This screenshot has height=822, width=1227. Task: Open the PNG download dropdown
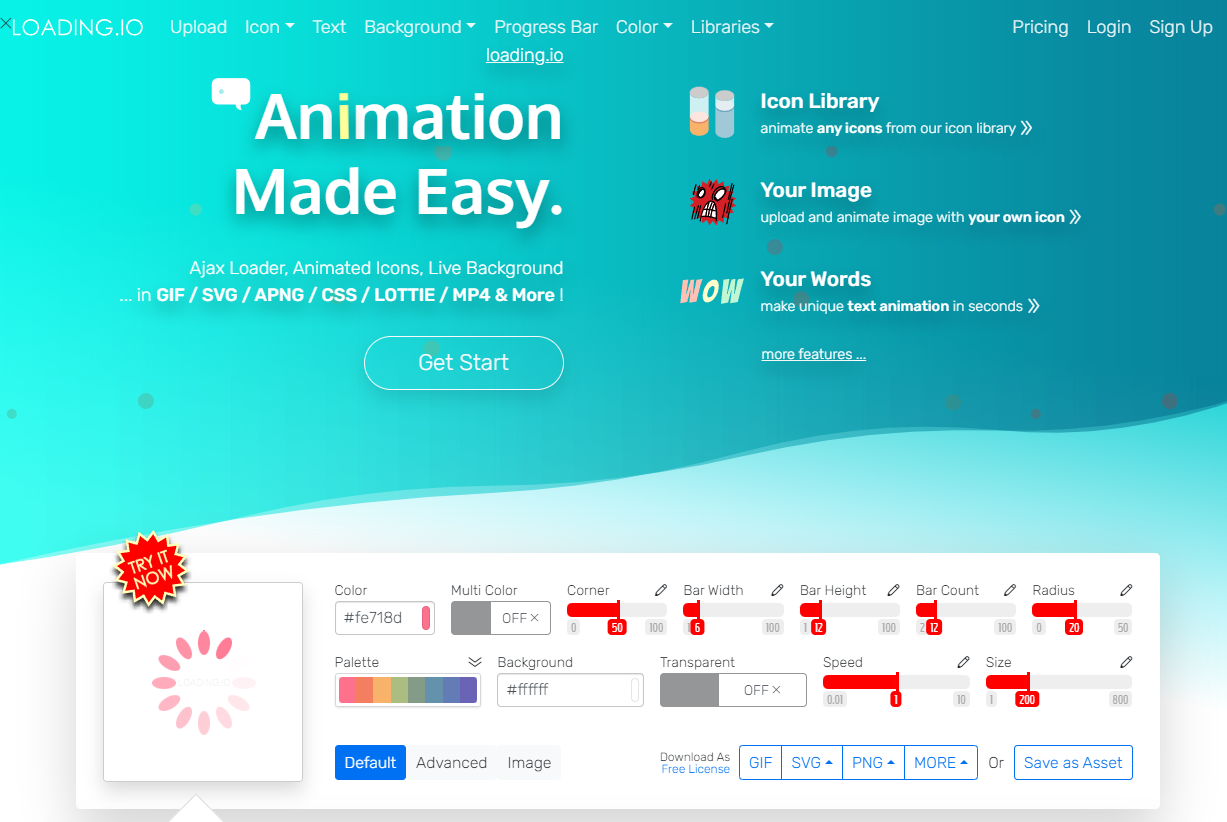pos(873,763)
